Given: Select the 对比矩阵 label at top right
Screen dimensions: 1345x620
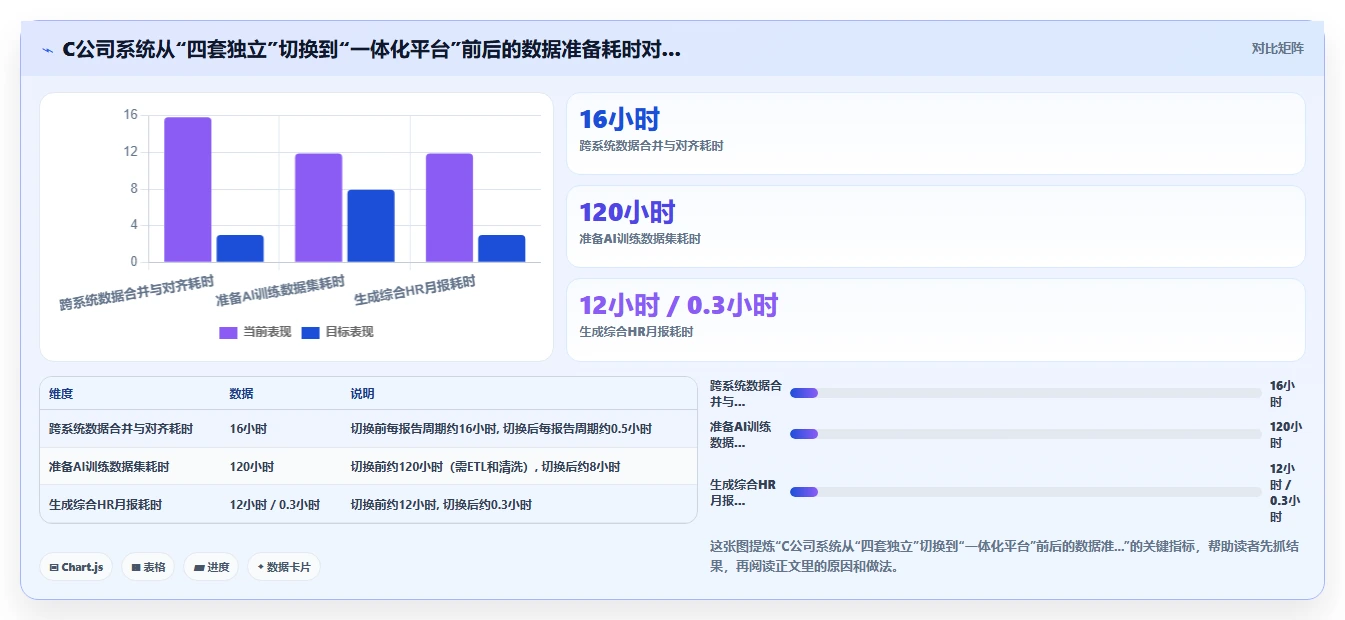Looking at the screenshot, I should [1277, 48].
